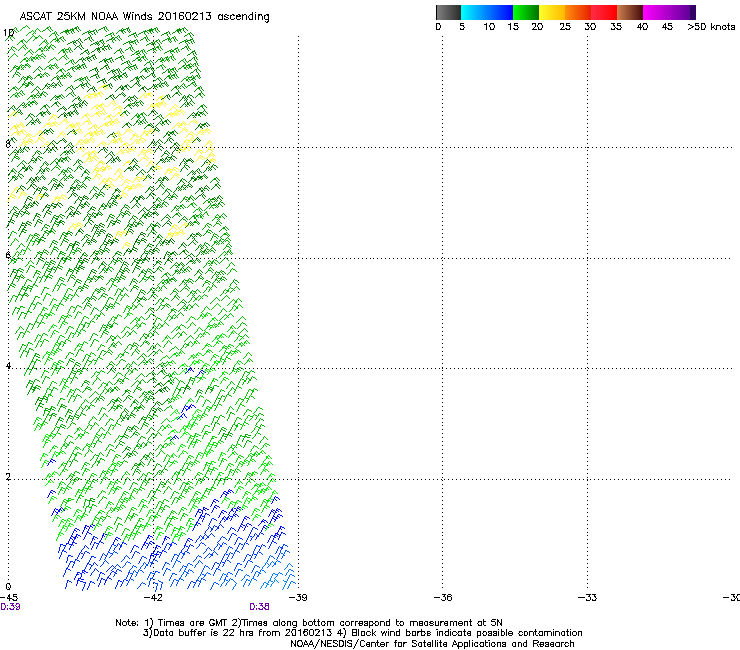
Task: Click the purple time stamp 0:39
Action: pyautogui.click(x=10, y=607)
